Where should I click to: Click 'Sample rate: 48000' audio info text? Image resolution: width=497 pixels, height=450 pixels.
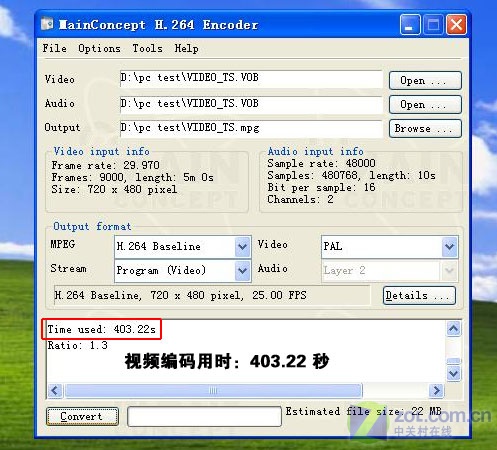(321, 163)
